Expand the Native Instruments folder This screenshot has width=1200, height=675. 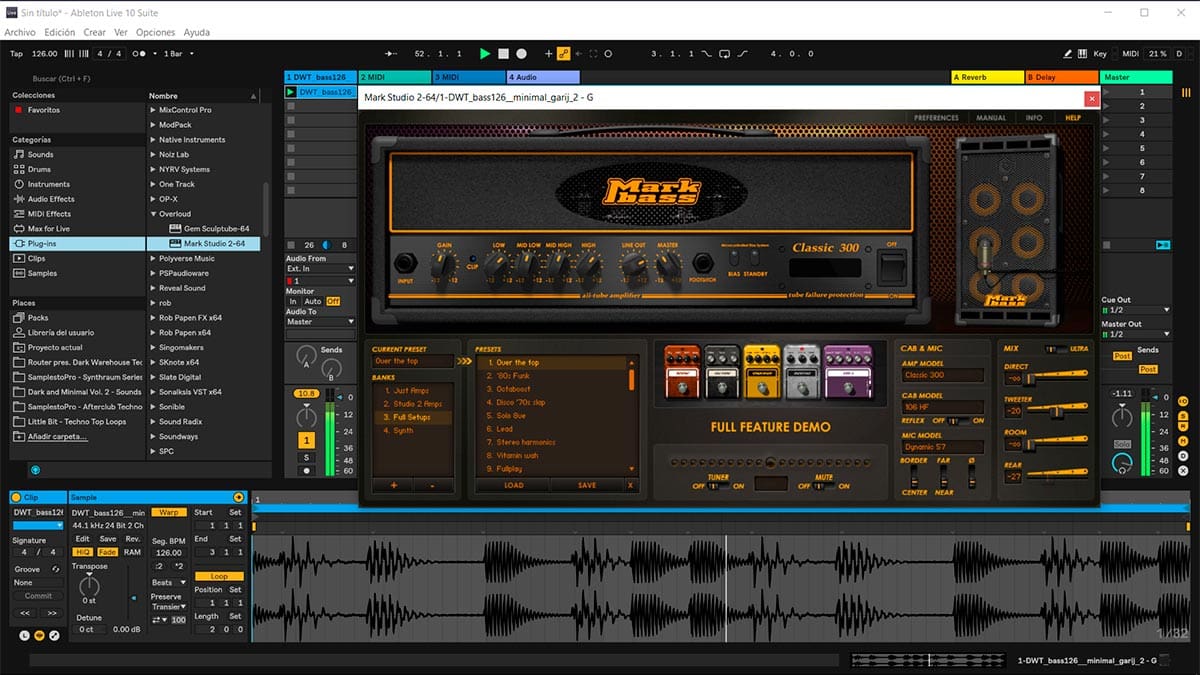153,140
